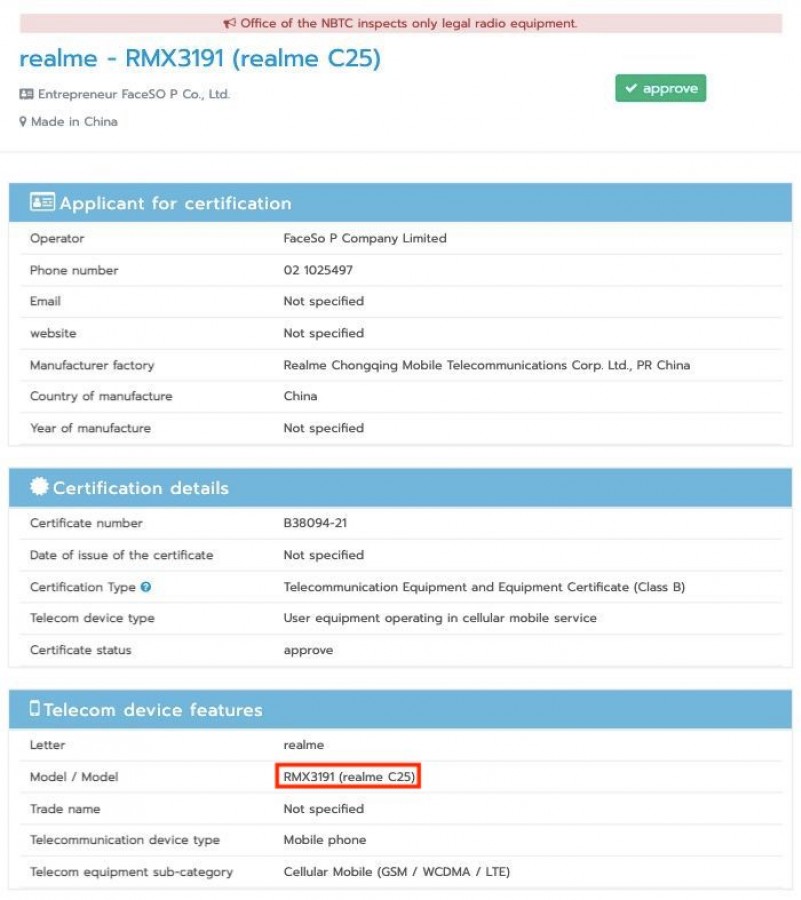Click the phone number 02 1025497
The height and width of the screenshot is (900, 801).
(x=318, y=270)
